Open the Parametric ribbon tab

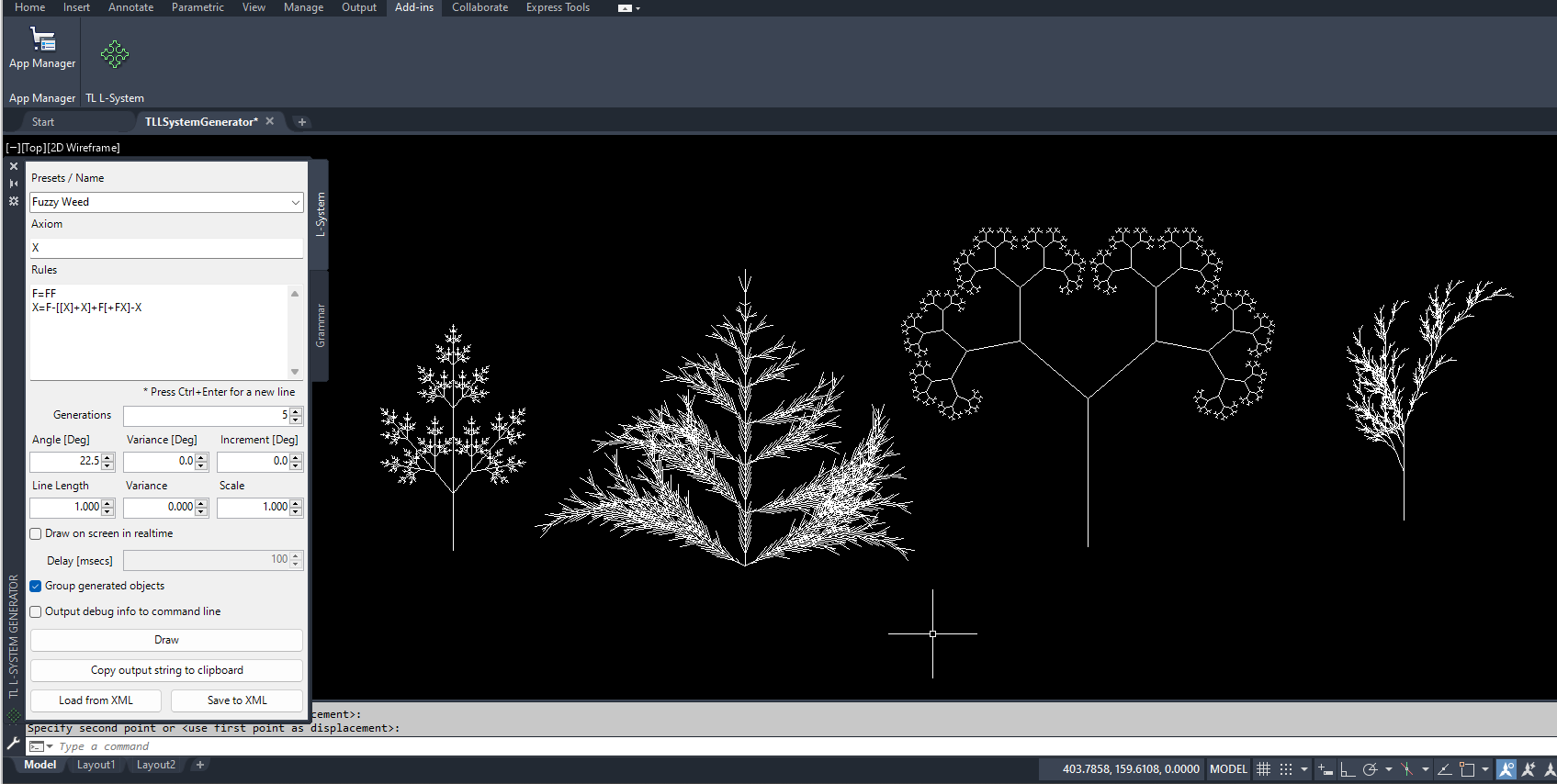pyautogui.click(x=197, y=7)
